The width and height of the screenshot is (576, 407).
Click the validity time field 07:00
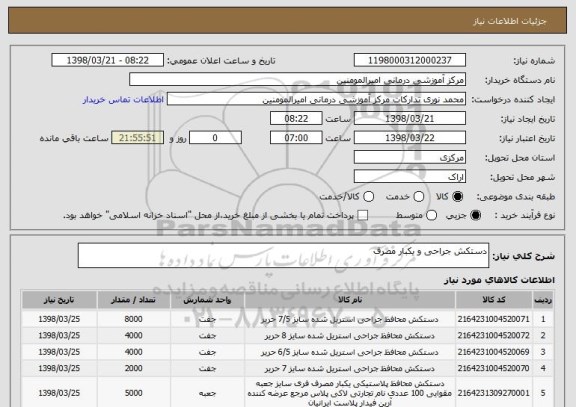point(296,138)
